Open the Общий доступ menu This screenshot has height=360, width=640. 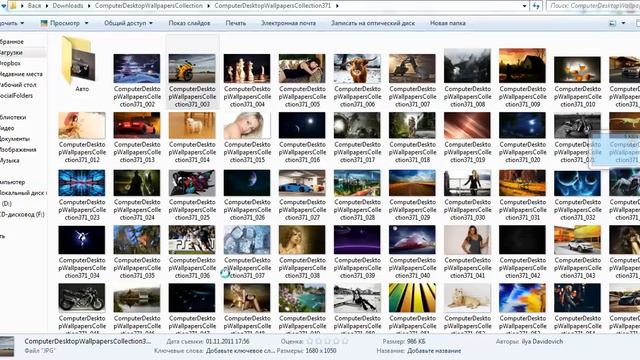click(128, 23)
